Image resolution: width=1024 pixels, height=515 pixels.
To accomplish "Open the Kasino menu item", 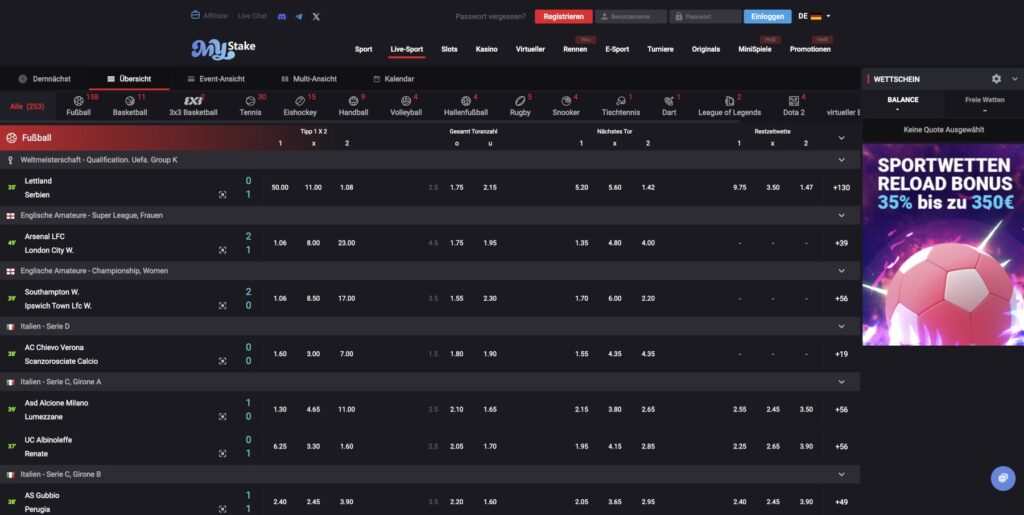I will (487, 49).
